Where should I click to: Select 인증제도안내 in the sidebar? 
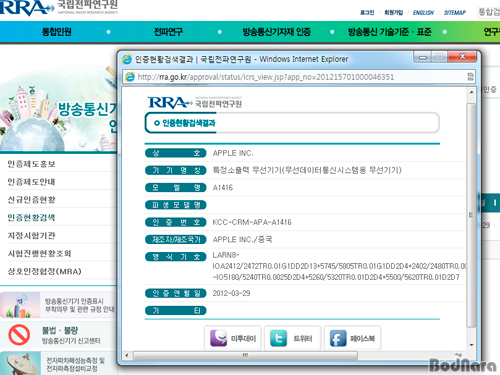click(x=31, y=182)
